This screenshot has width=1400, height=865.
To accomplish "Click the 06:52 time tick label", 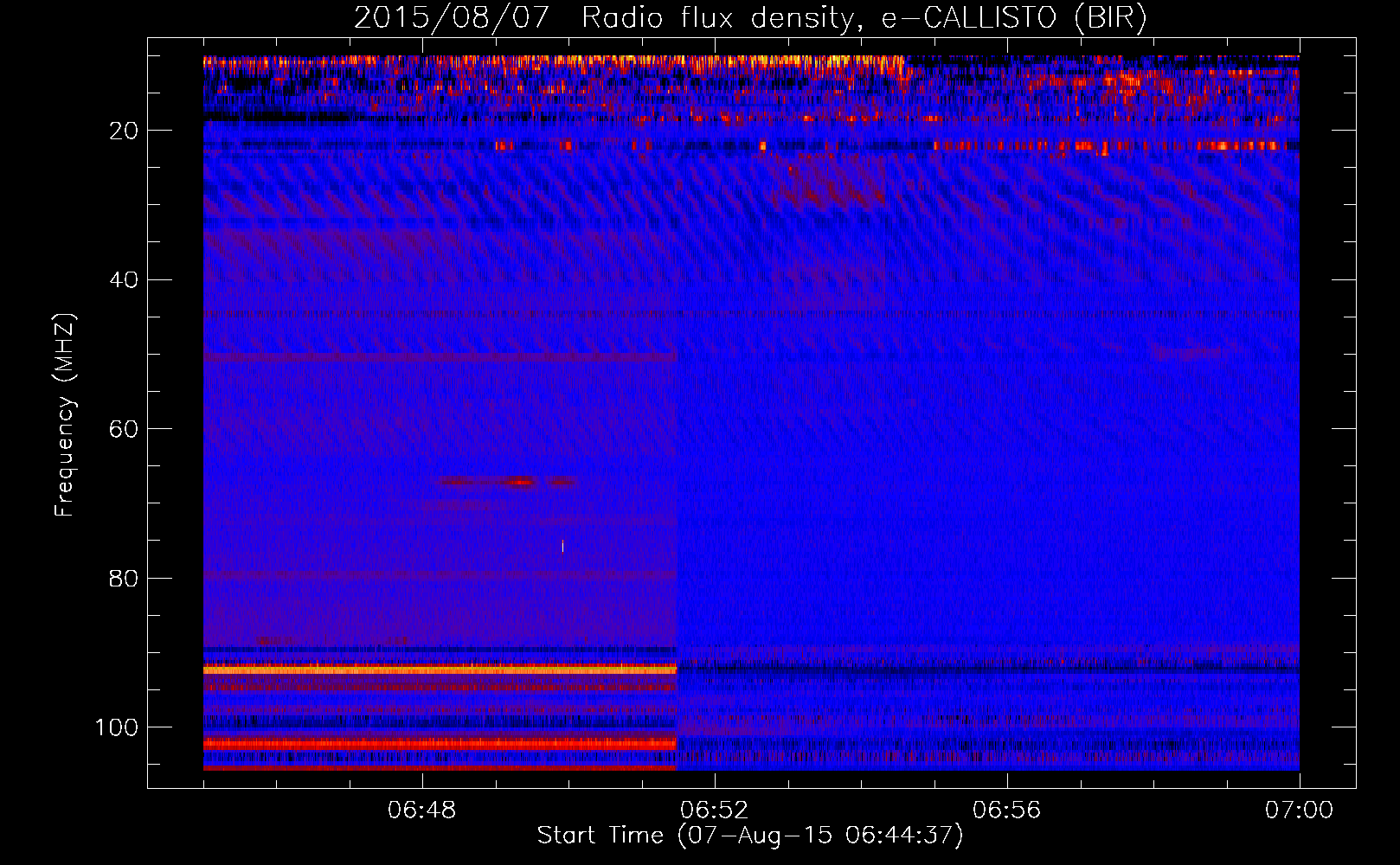I will point(715,811).
